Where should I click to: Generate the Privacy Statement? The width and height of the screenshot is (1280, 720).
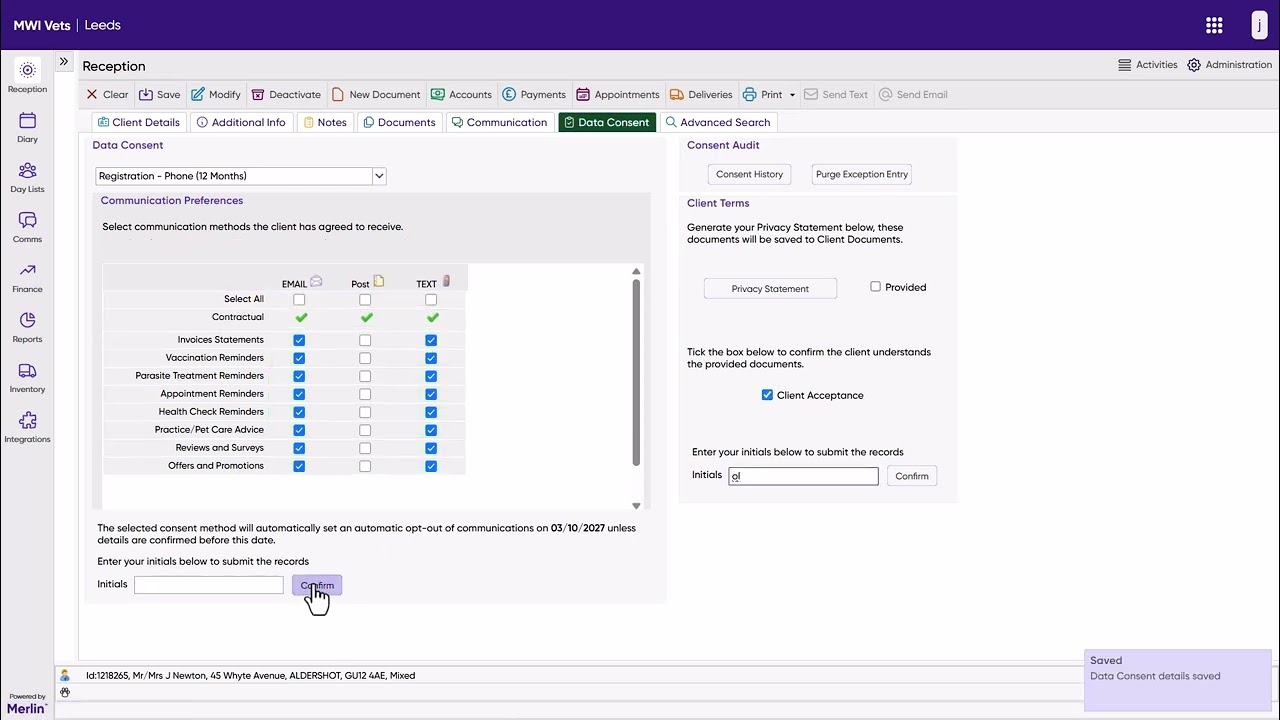click(770, 289)
